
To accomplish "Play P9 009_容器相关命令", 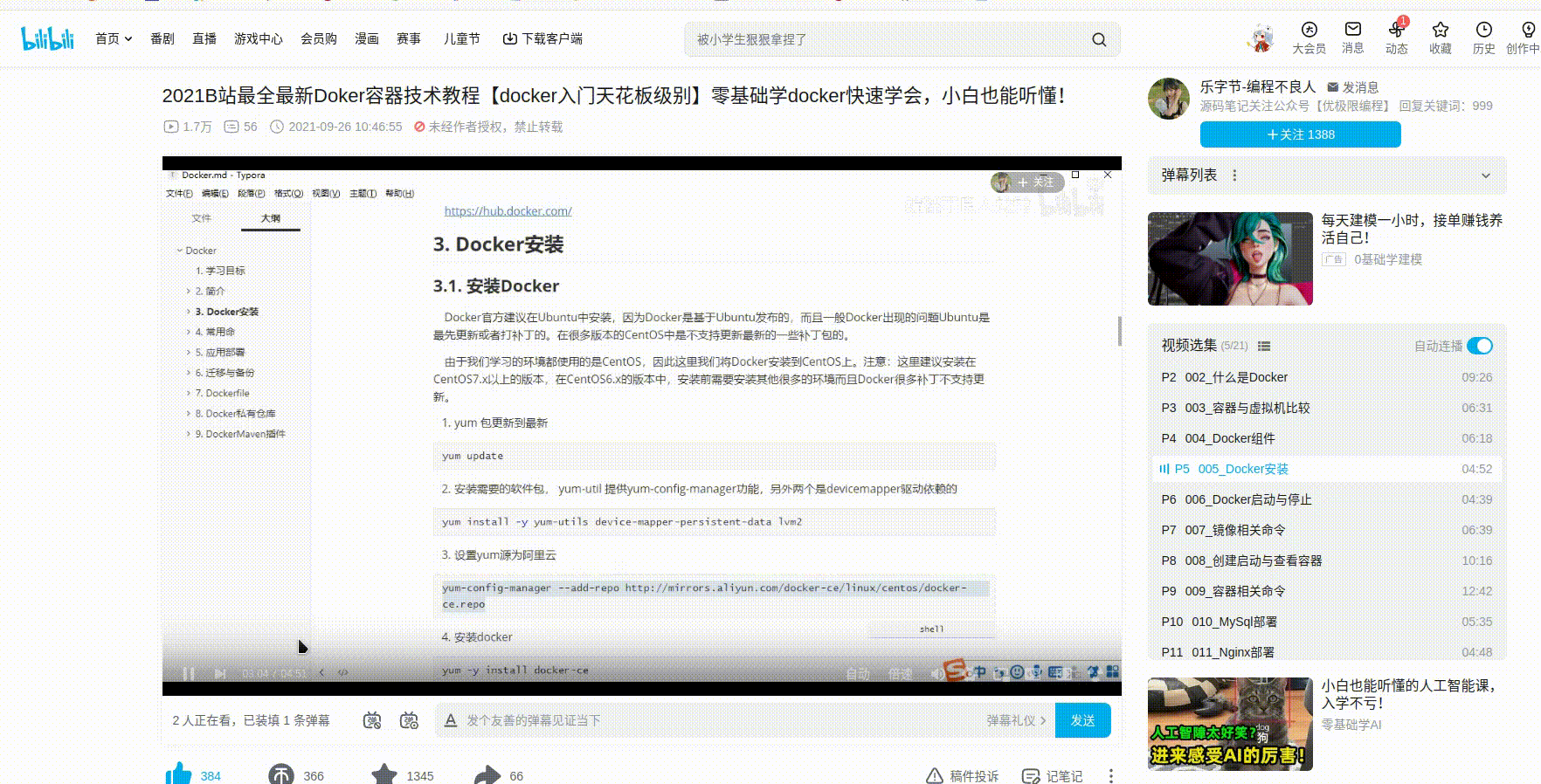I will tap(1327, 591).
